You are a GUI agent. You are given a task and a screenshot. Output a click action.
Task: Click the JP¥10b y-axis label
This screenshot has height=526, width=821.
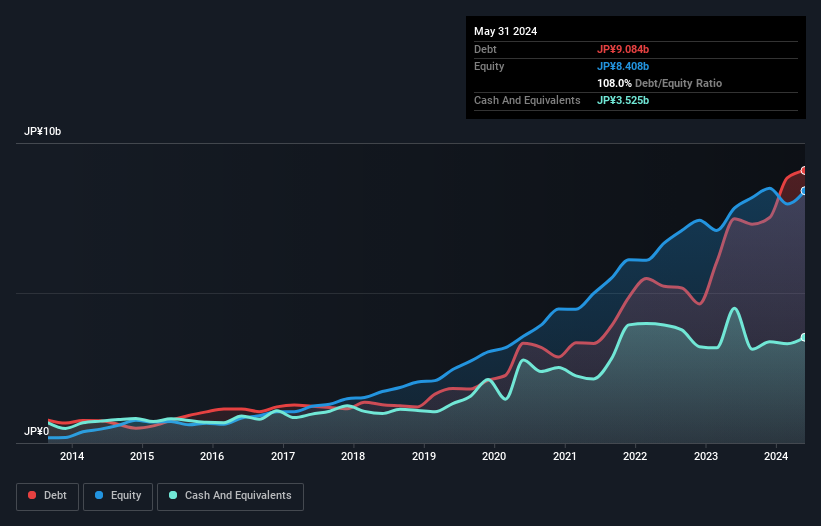click(x=42, y=131)
